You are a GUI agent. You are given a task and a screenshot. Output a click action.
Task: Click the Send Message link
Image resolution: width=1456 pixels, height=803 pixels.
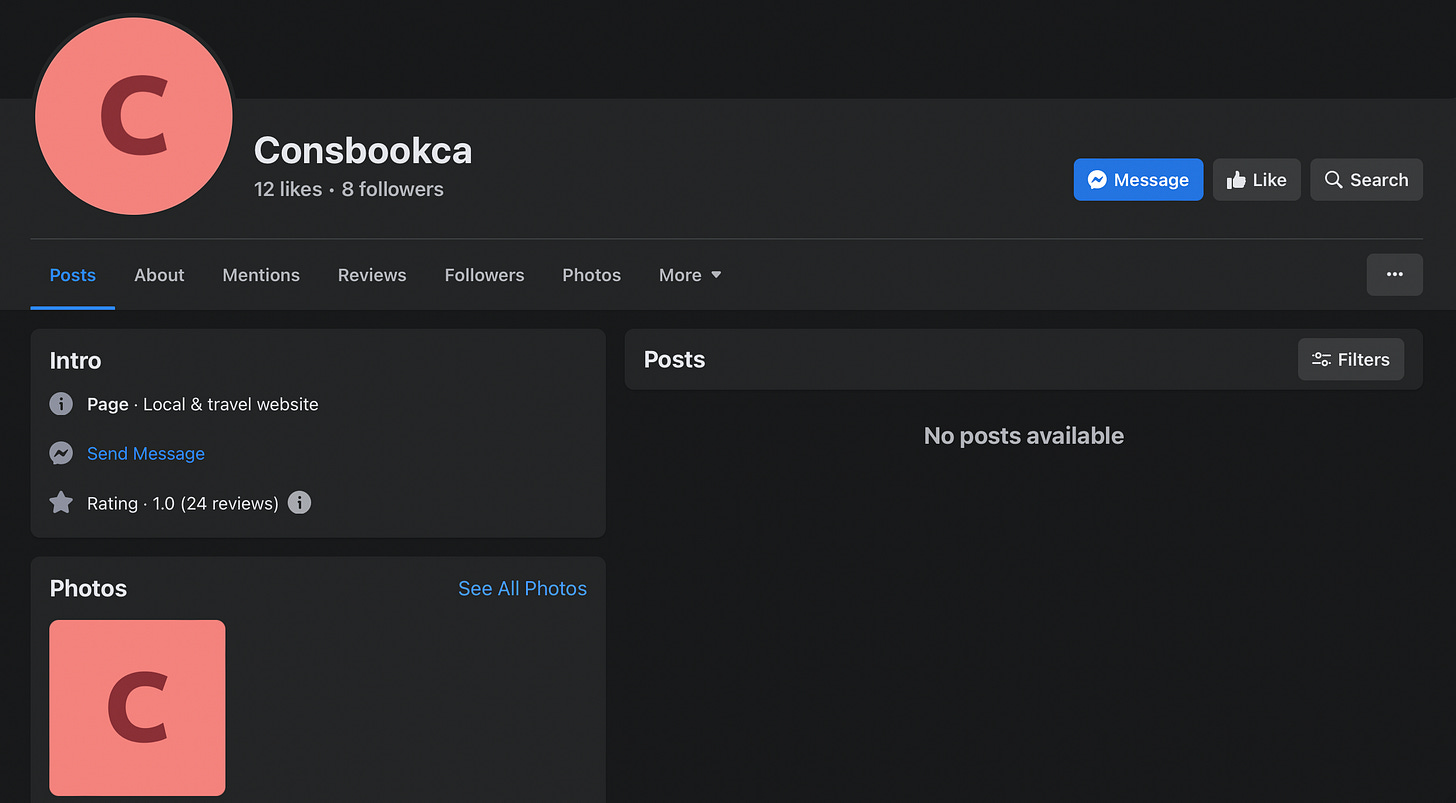point(146,454)
